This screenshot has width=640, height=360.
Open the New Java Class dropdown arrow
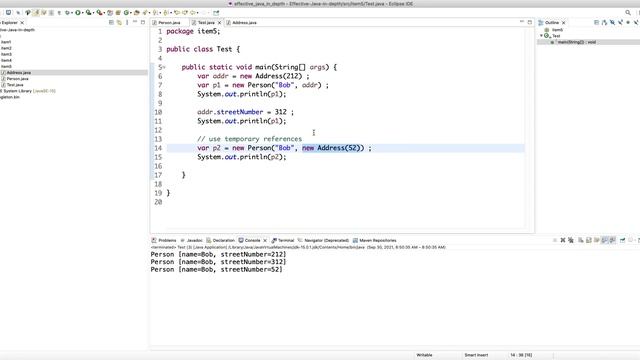coord(131,13)
